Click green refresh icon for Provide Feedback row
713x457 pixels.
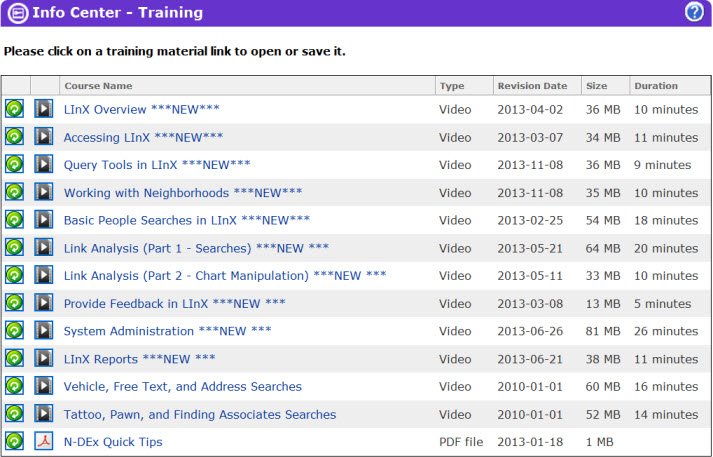pyautogui.click(x=14, y=303)
